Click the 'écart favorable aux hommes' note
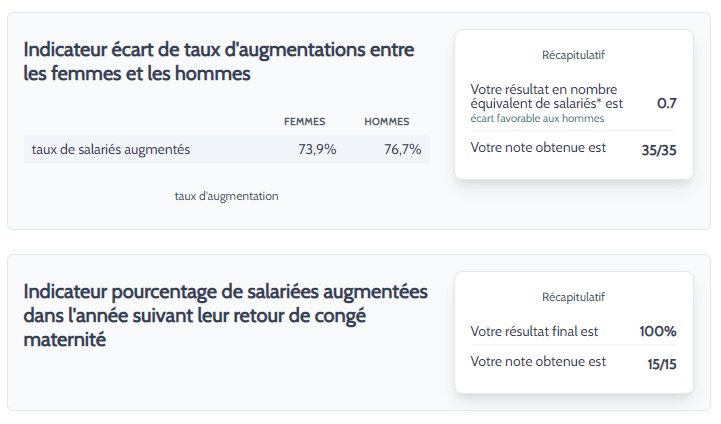 [537, 119]
